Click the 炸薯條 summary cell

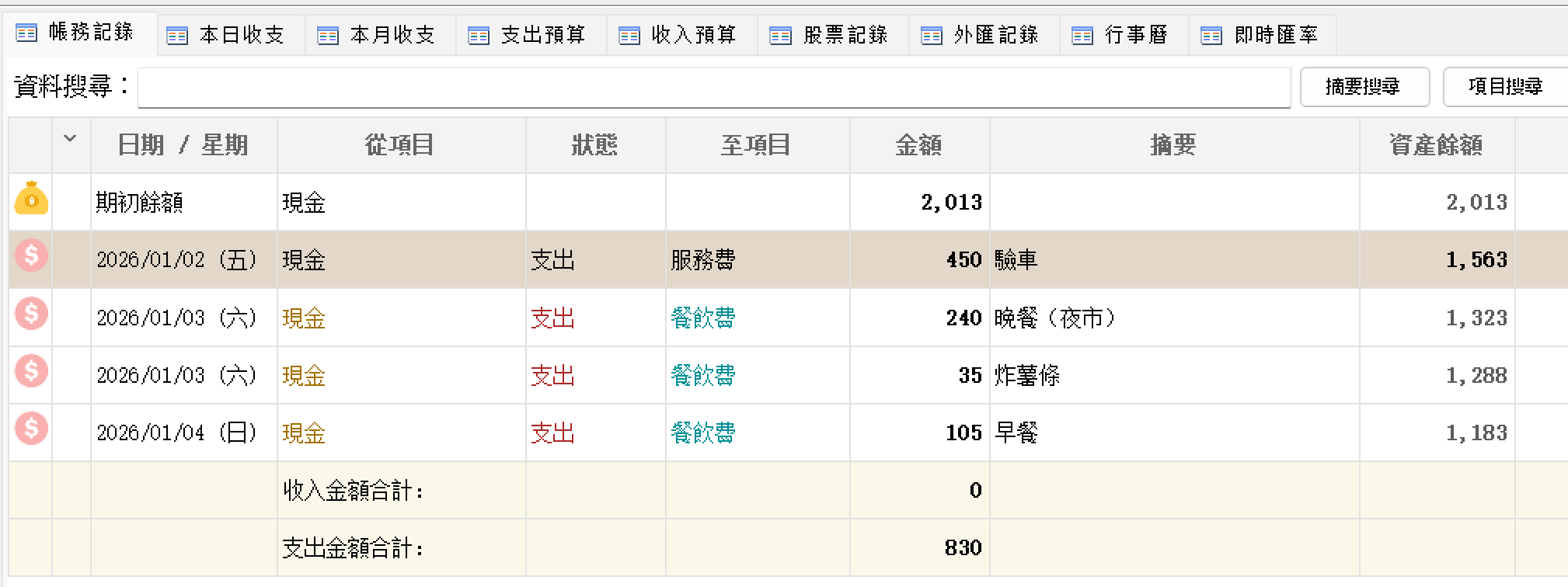(x=1175, y=375)
